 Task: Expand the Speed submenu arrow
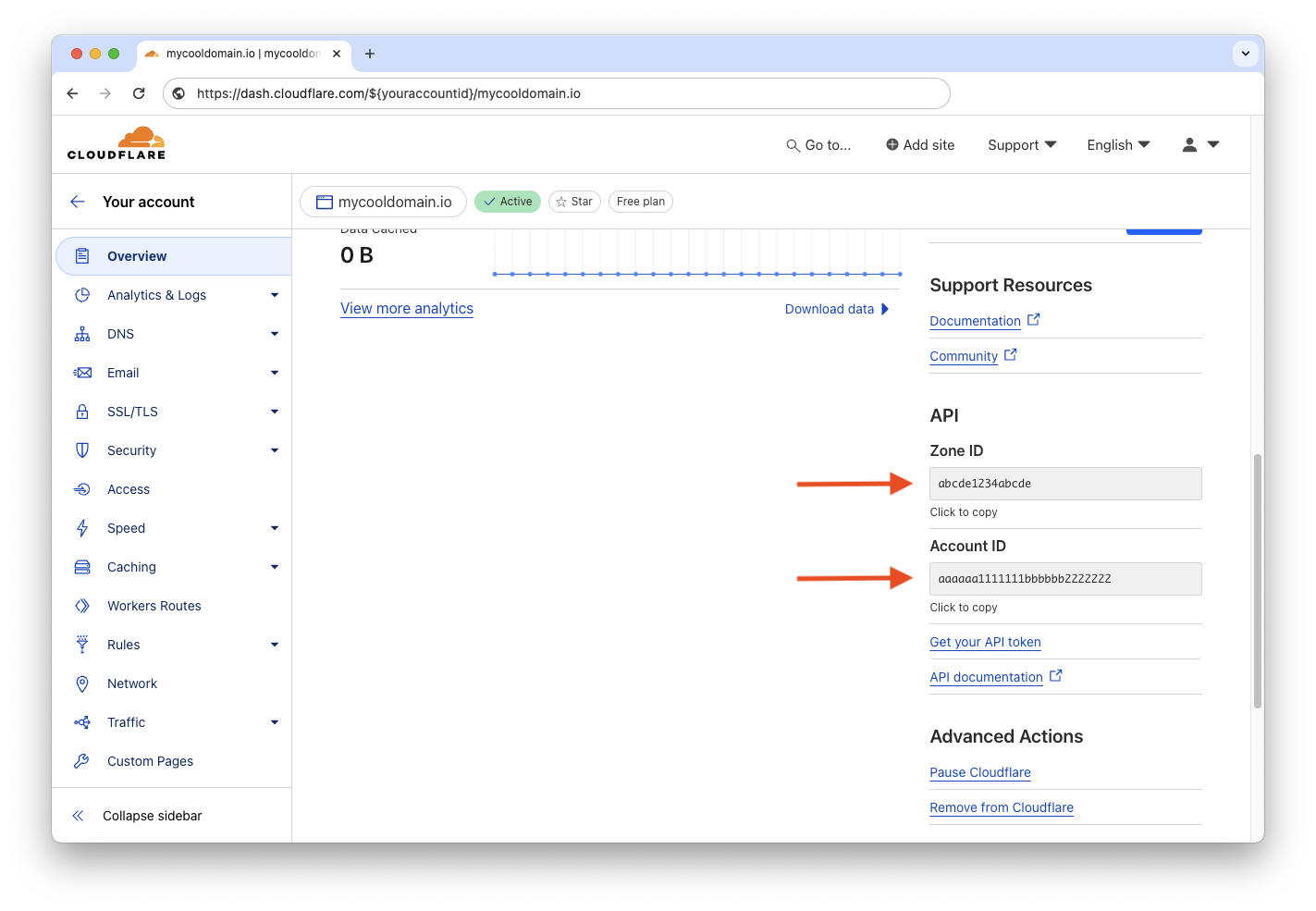click(275, 528)
